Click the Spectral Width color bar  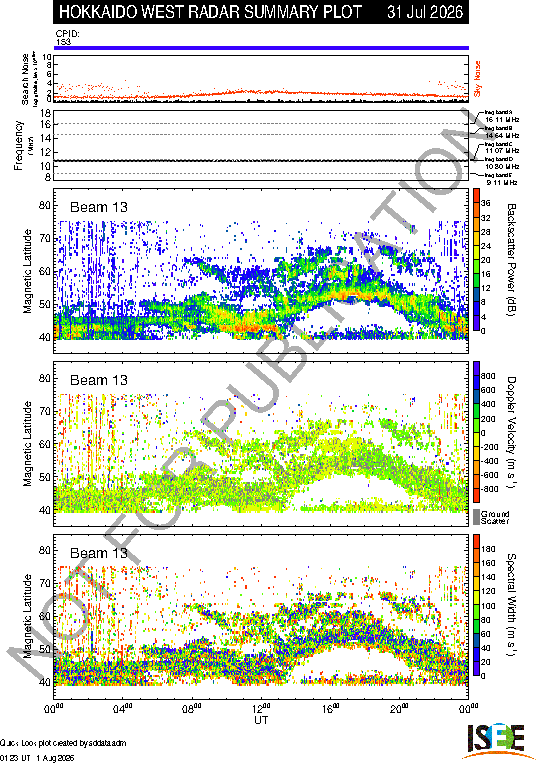click(x=477, y=605)
